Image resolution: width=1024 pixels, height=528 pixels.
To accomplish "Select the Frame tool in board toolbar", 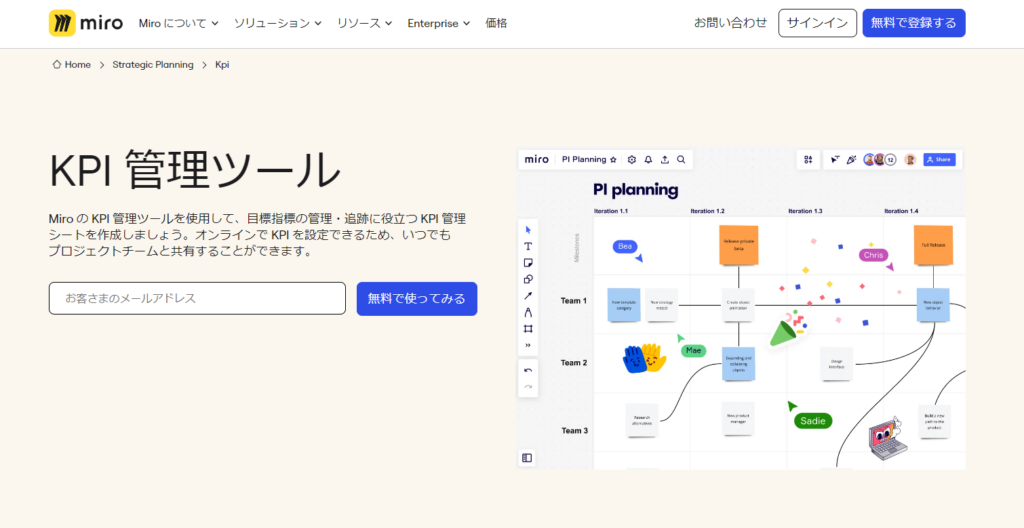I will coord(528,328).
